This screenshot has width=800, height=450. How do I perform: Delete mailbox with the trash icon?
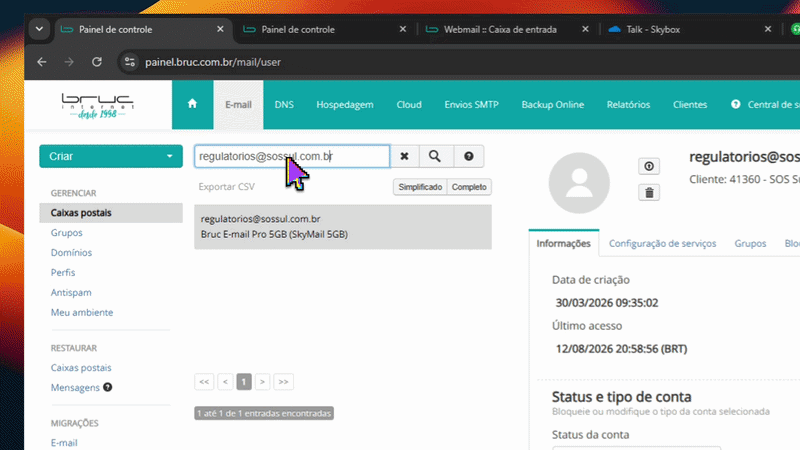(649, 193)
